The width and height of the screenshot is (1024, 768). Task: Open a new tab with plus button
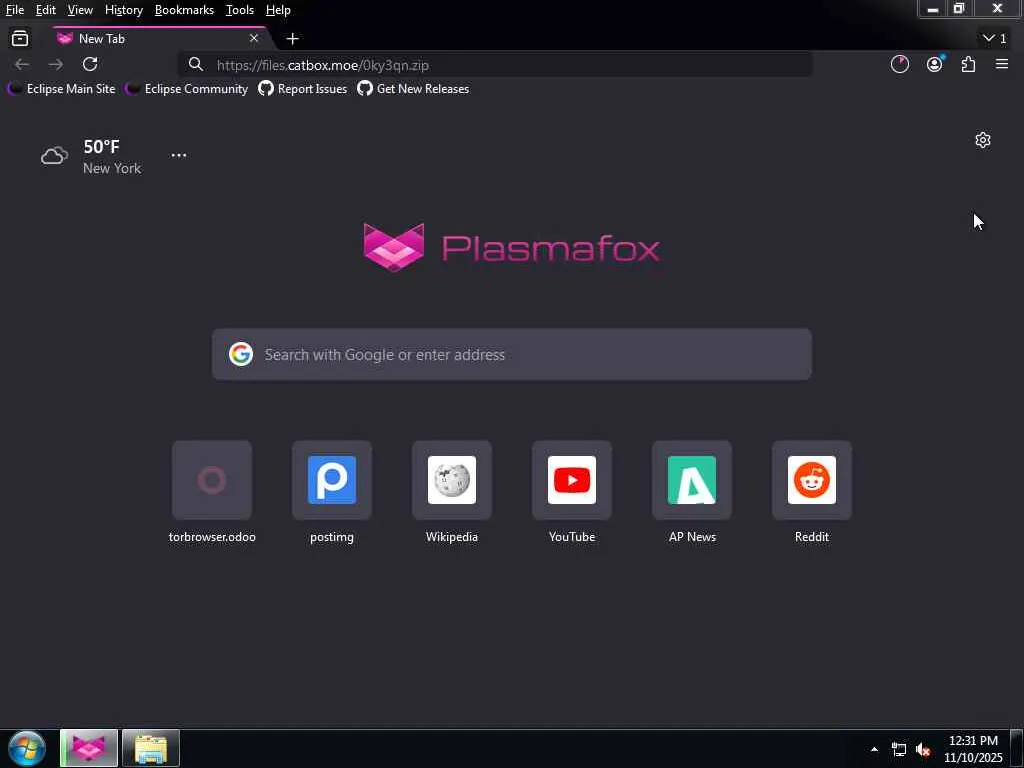[293, 39]
